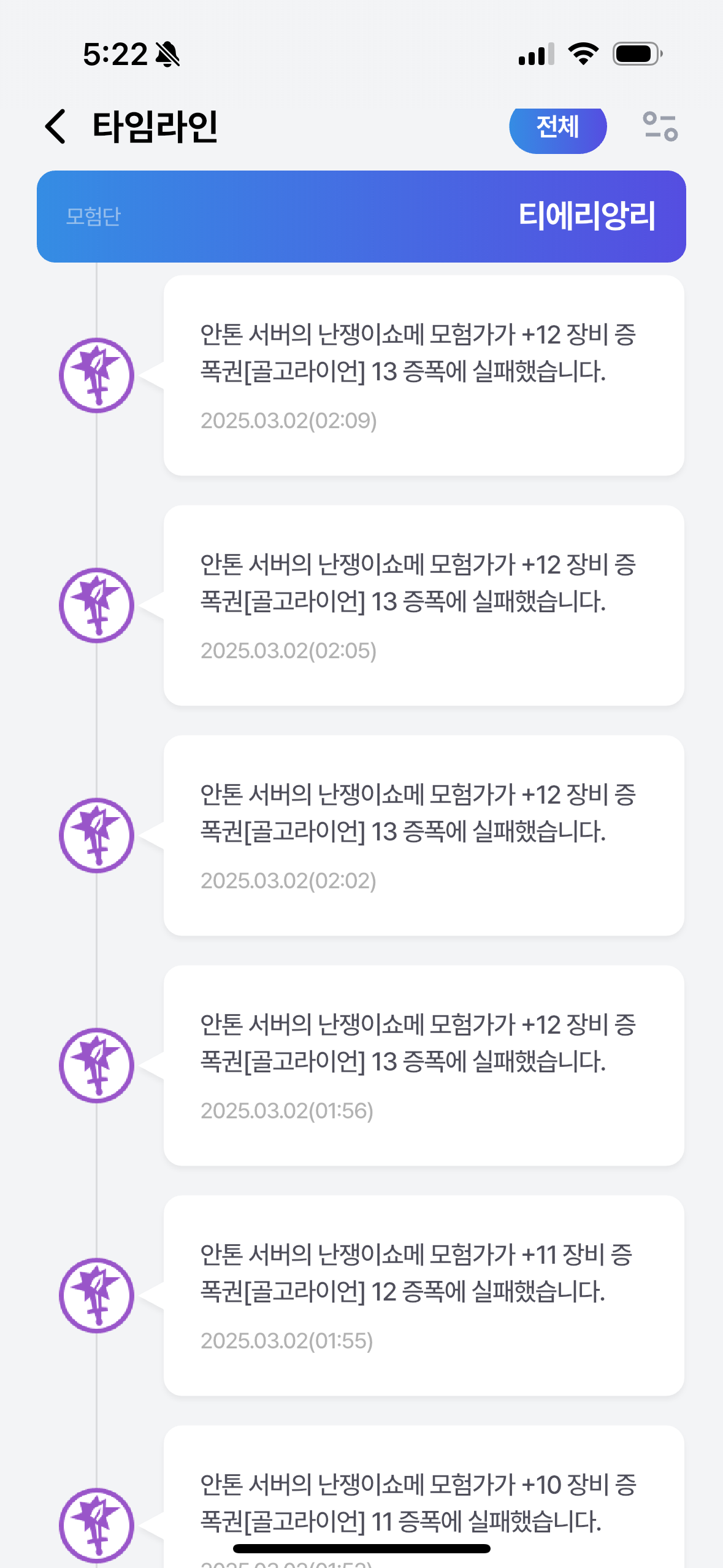This screenshot has width=723, height=1568.
Task: Open the 02:09 amplification failure card
Action: point(423,375)
